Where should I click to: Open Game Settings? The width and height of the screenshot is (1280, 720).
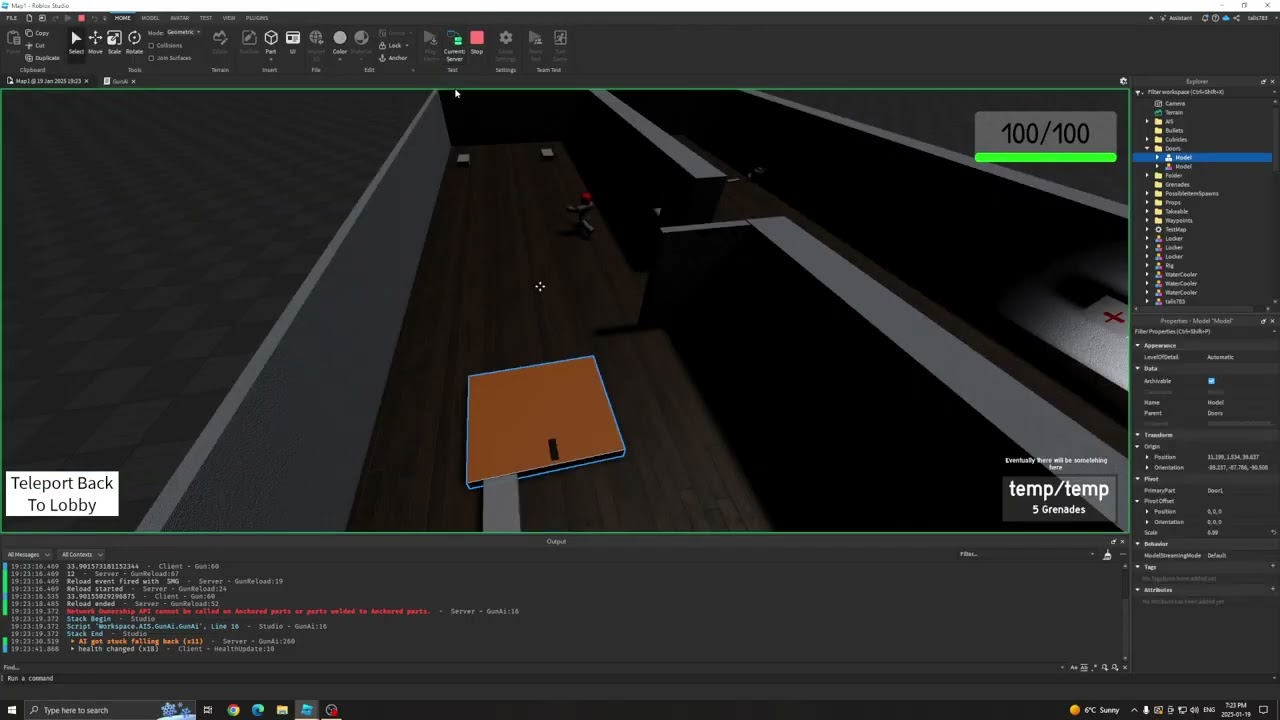point(505,40)
